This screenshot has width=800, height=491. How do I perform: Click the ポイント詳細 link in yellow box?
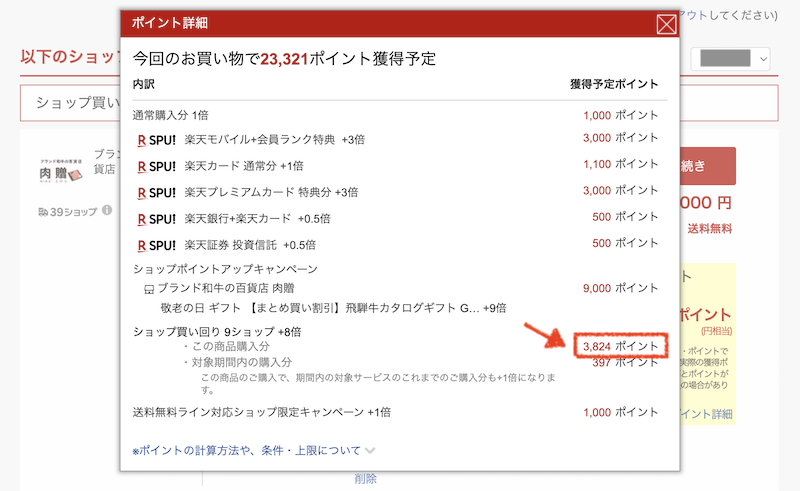tap(707, 414)
